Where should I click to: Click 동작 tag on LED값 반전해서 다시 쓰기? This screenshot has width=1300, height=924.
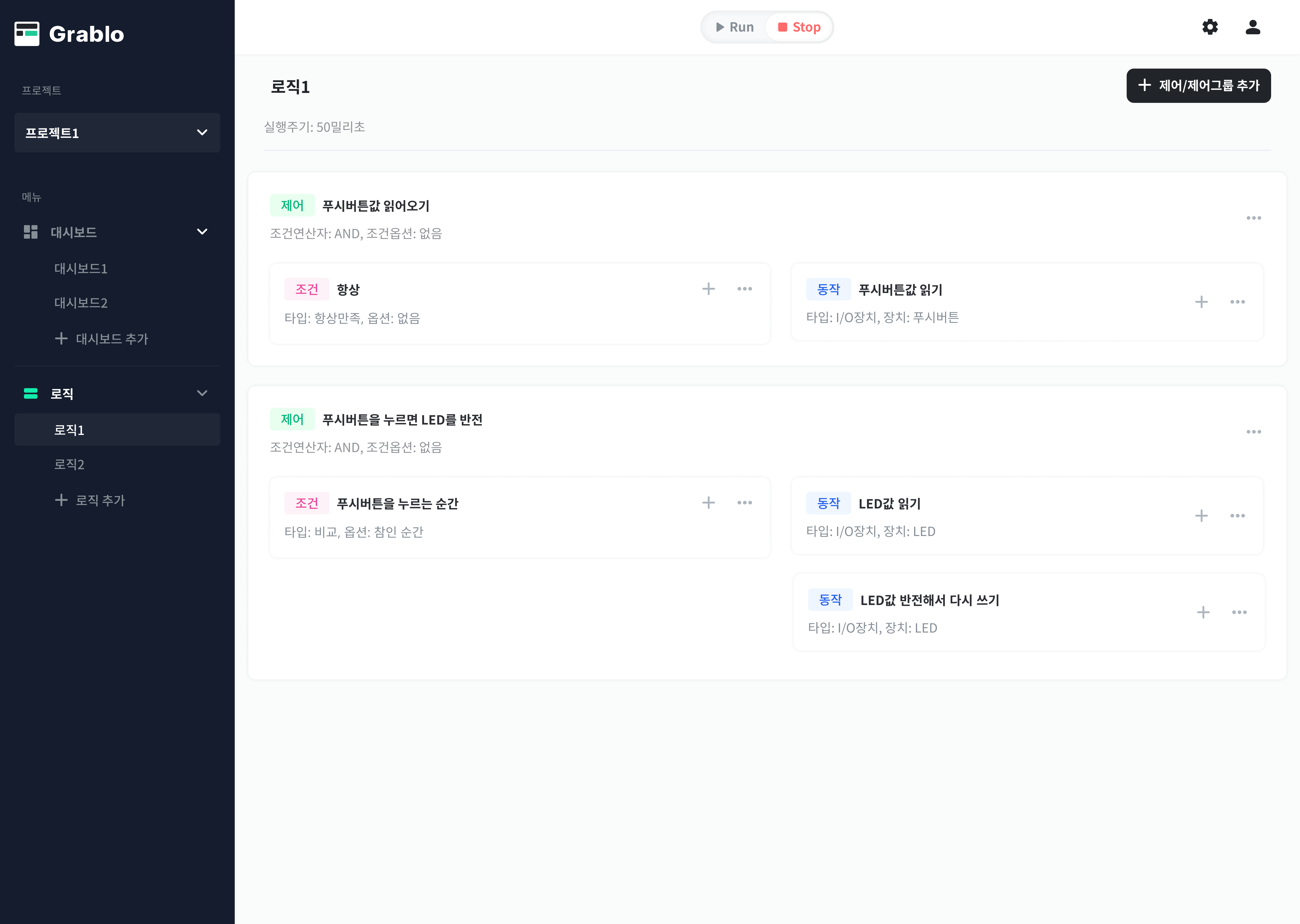[x=830, y=600]
